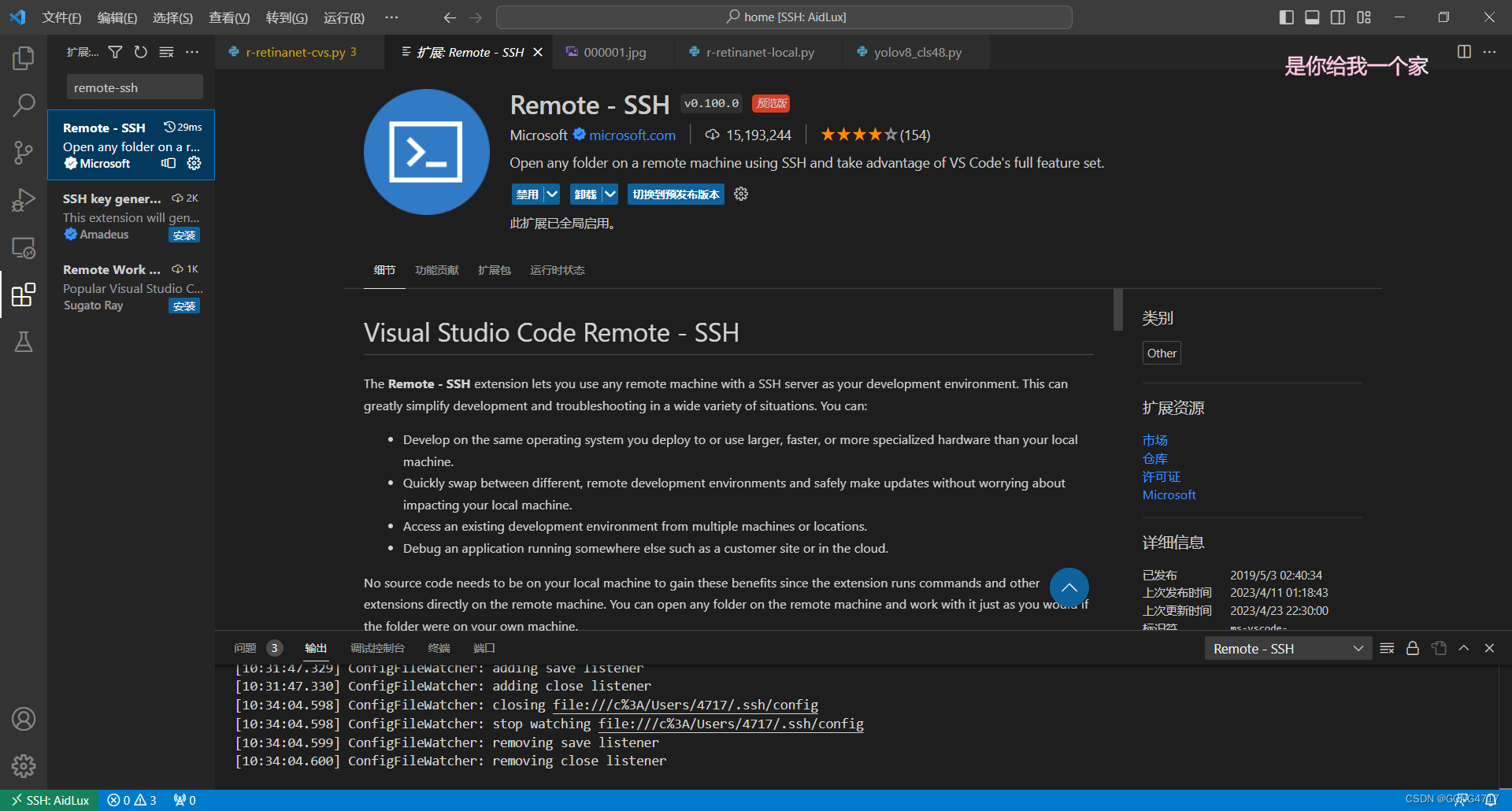Expand the 卸载 button dropdown arrow
This screenshot has width=1512, height=811.
(x=610, y=194)
